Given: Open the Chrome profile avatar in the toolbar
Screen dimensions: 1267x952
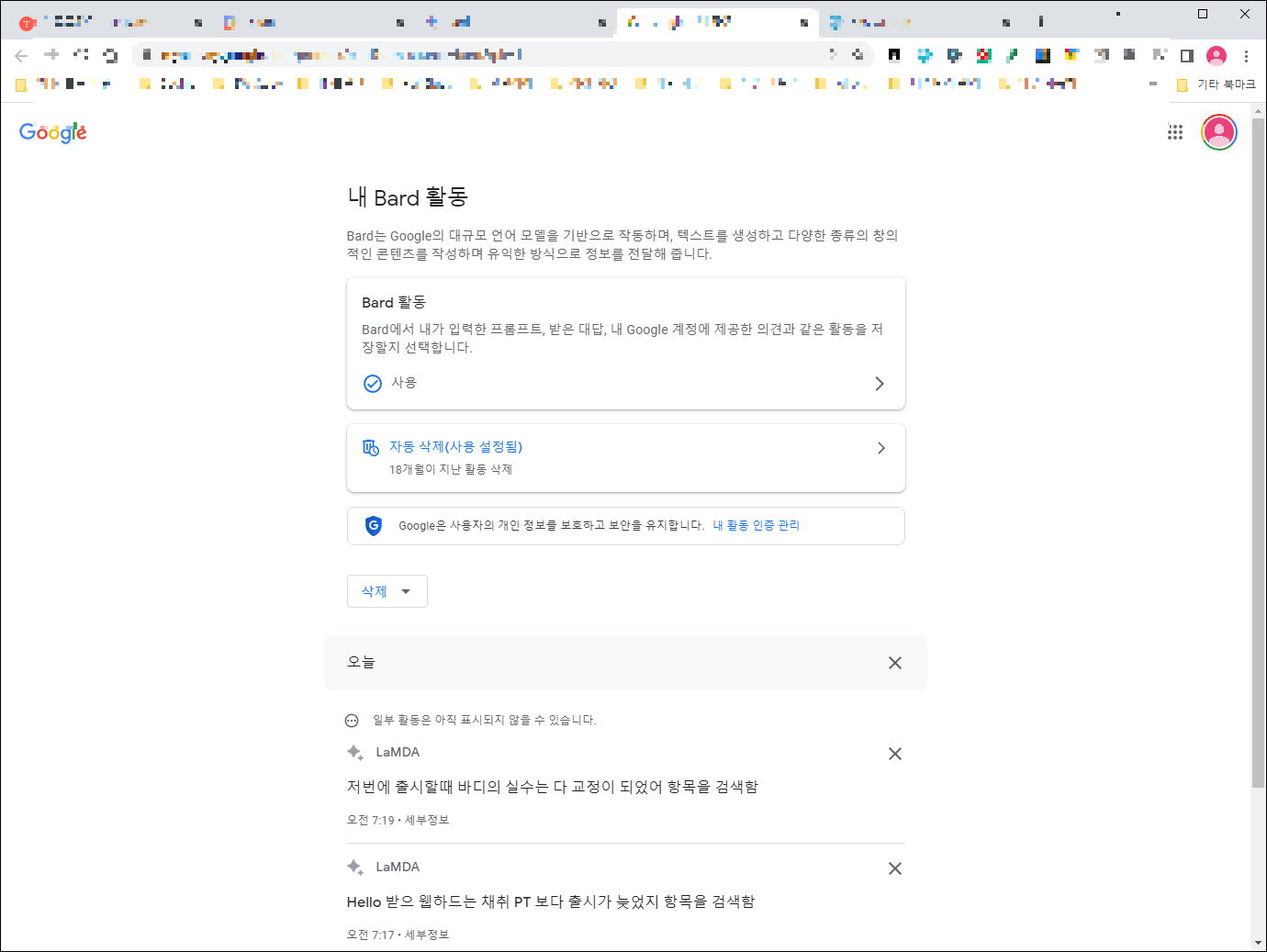Looking at the screenshot, I should click(x=1217, y=56).
